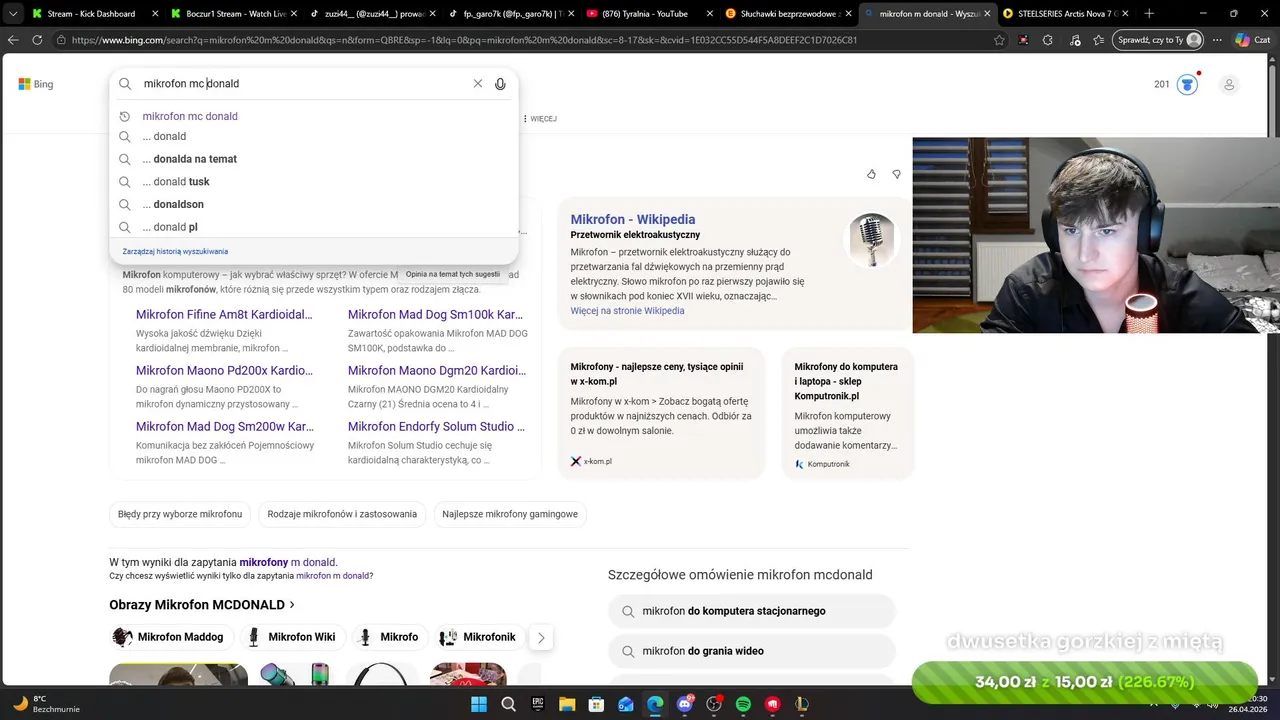Add page to favorites with the star icon

(x=999, y=40)
